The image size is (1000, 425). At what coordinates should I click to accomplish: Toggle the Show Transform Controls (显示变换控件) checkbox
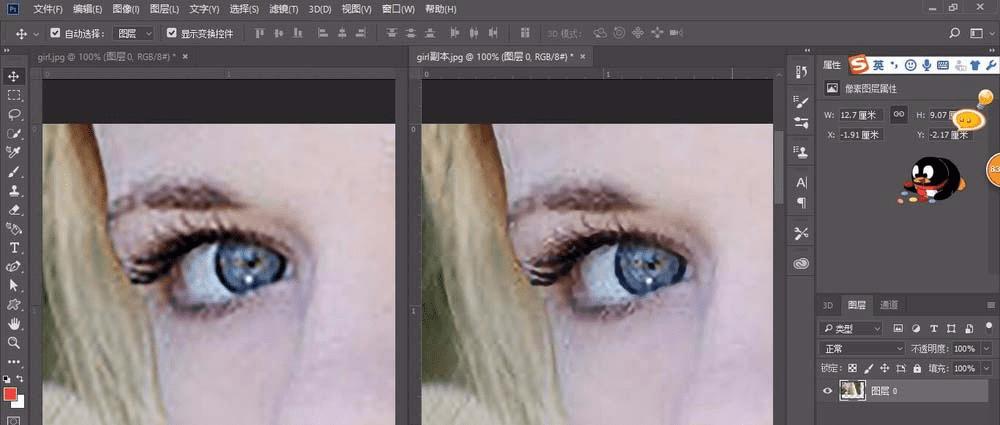(171, 33)
